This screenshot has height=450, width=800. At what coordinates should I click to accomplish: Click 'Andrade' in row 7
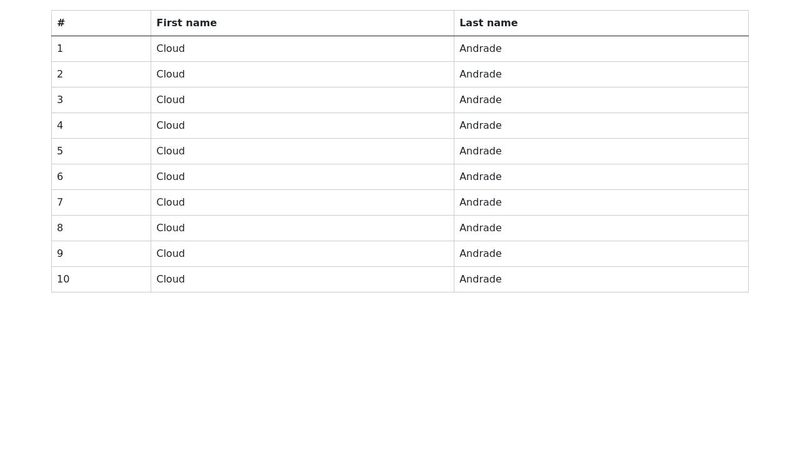[x=480, y=202]
